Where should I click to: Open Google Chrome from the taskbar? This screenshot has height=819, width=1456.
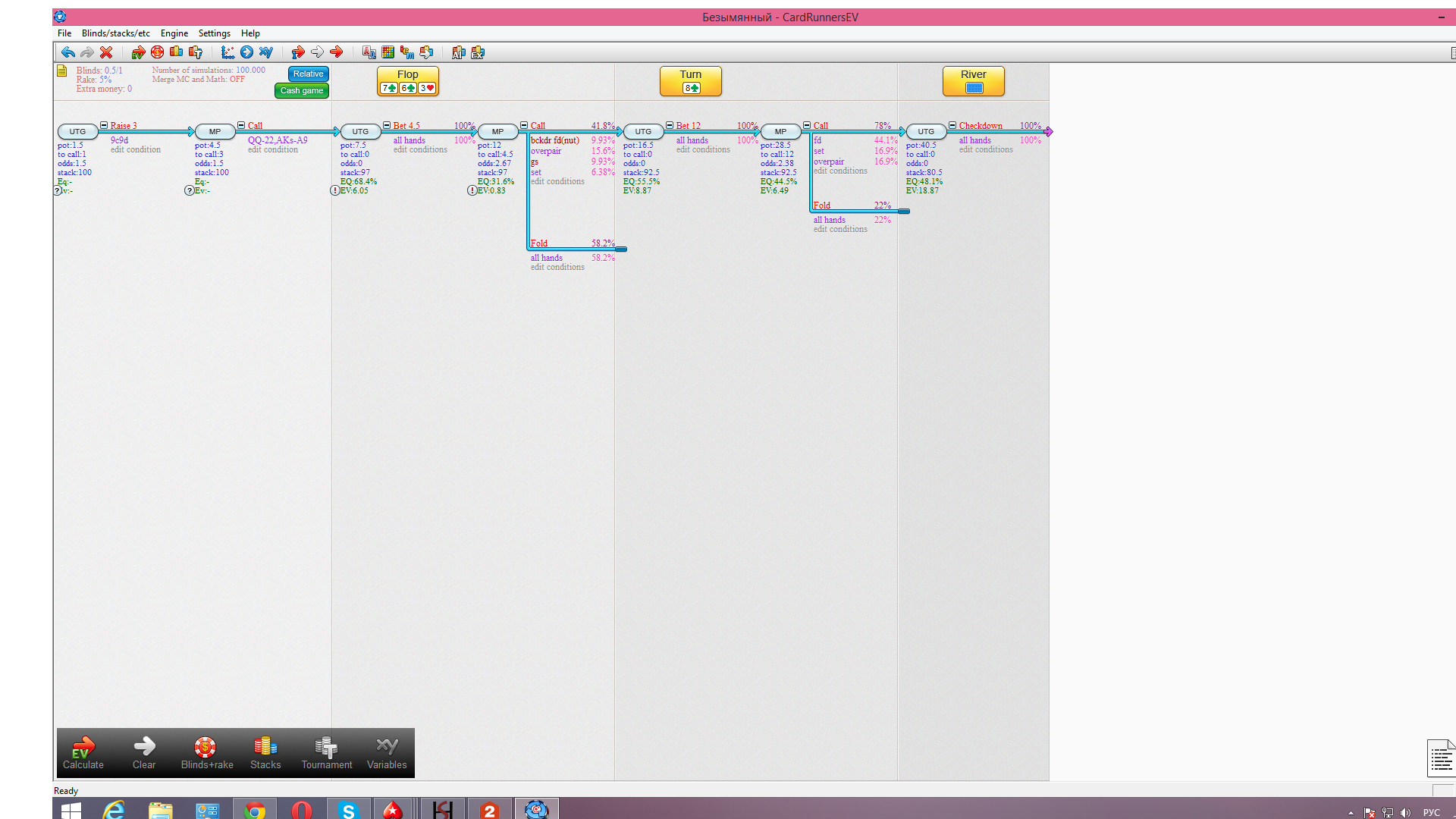pos(255,810)
